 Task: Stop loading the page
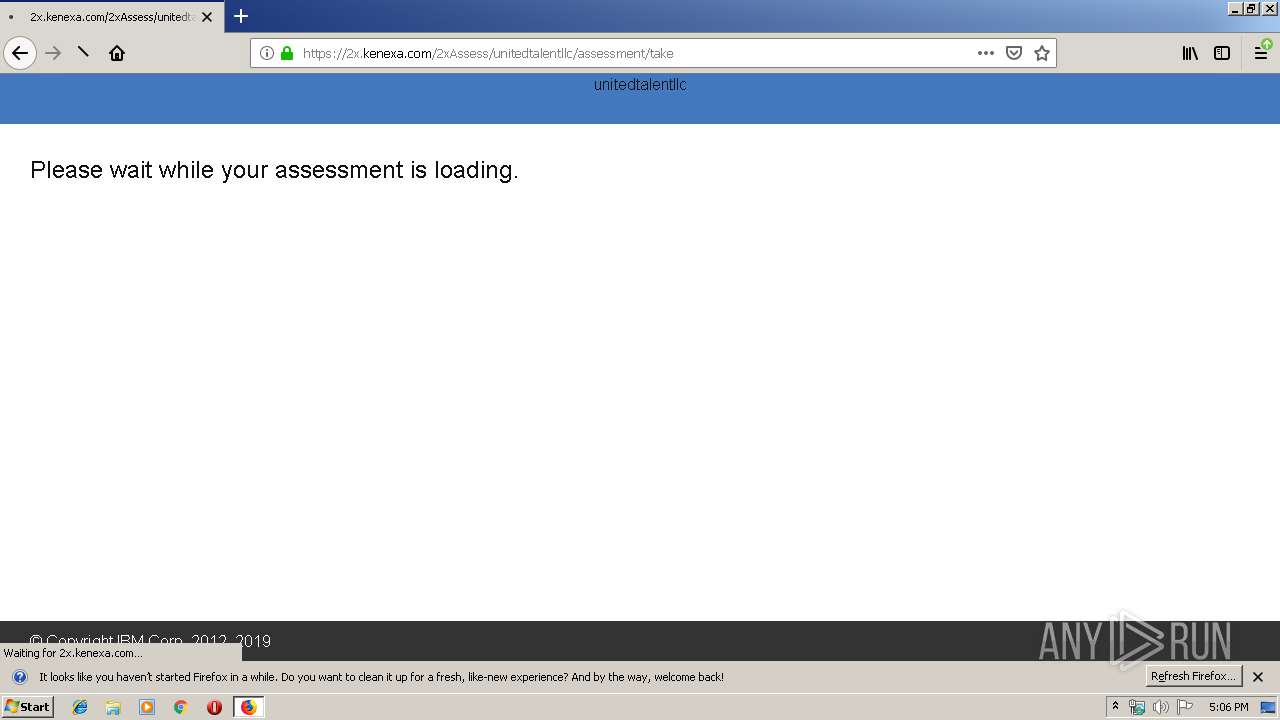[84, 53]
